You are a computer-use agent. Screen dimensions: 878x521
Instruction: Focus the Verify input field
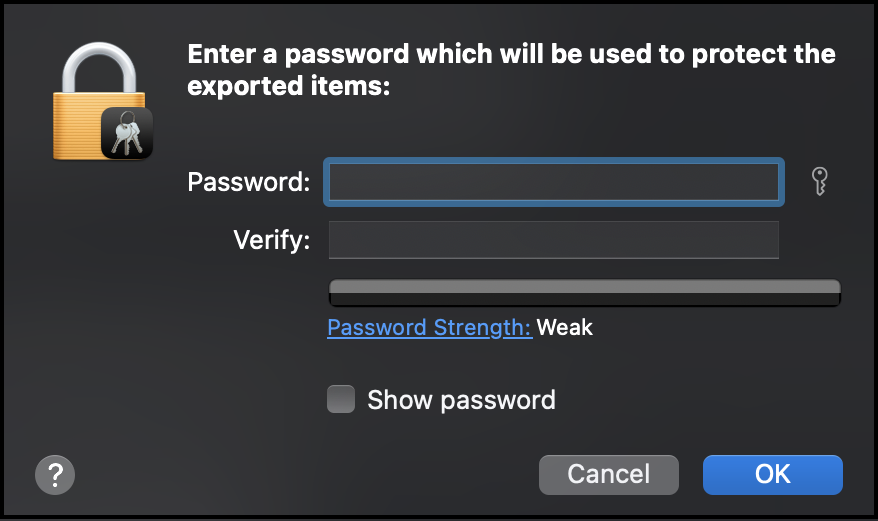(x=554, y=240)
